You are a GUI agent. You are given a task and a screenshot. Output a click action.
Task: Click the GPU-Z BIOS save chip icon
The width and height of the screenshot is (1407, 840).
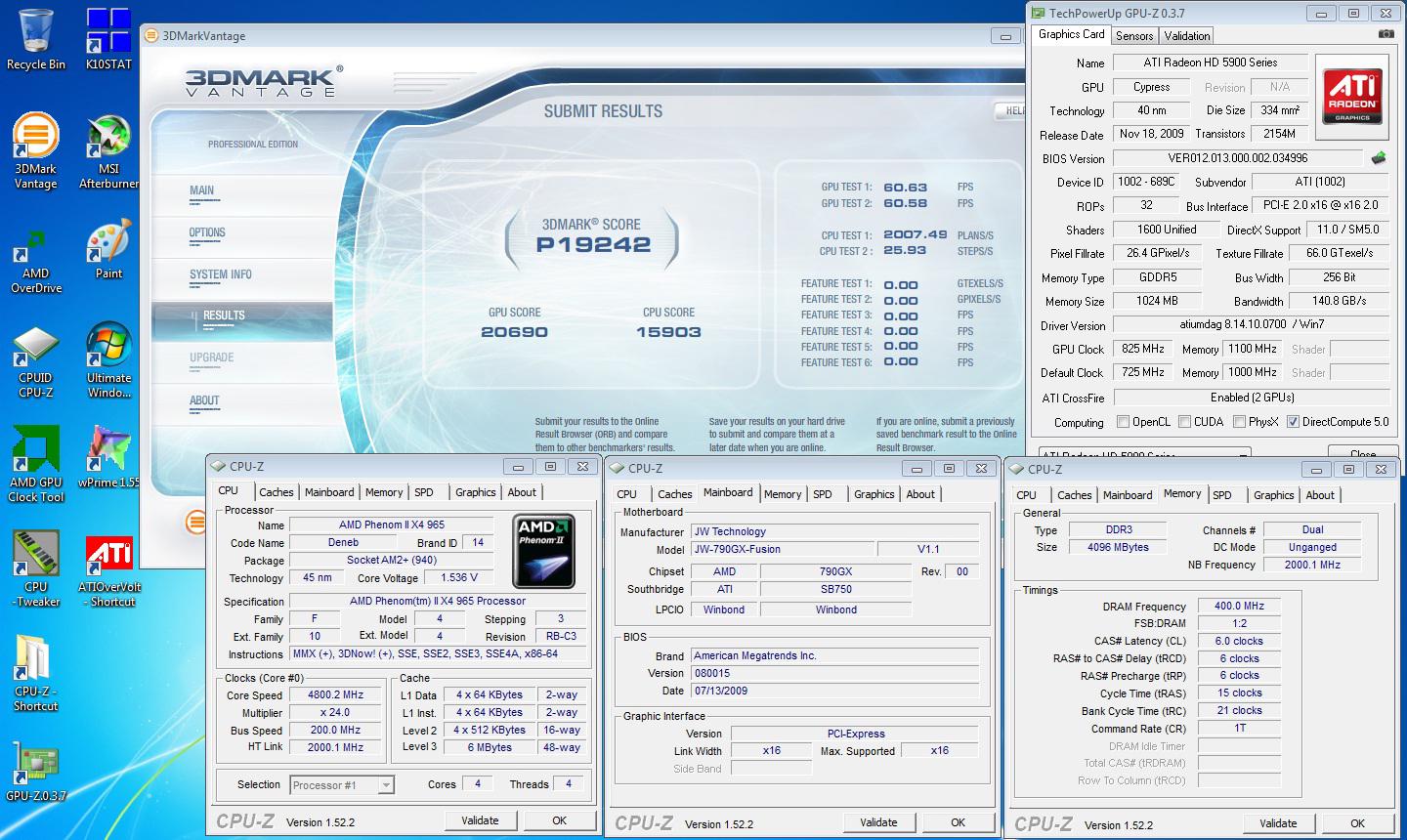(1379, 157)
